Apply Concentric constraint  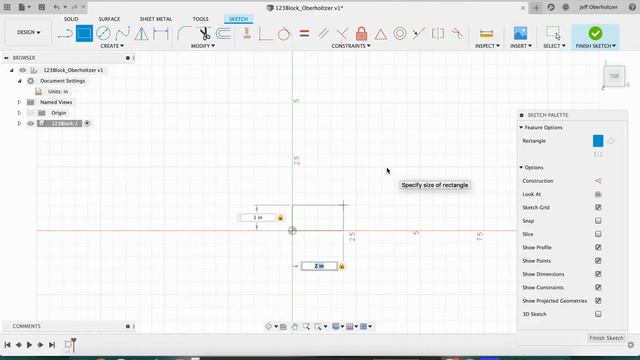tap(400, 33)
